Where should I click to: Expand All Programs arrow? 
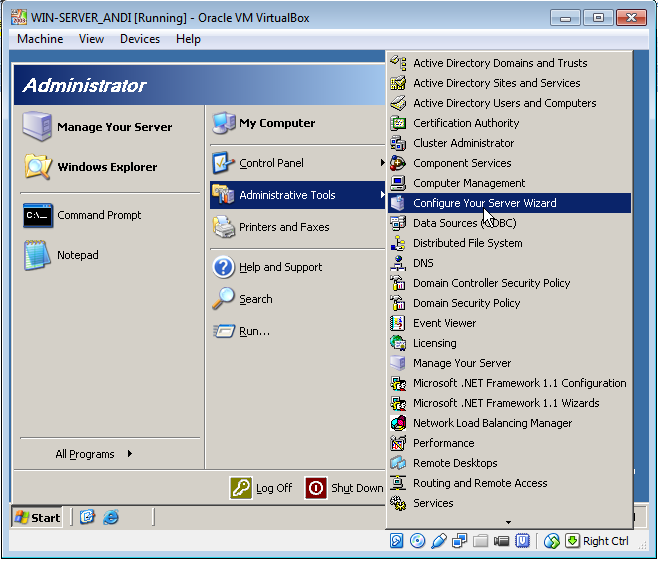tap(130, 454)
